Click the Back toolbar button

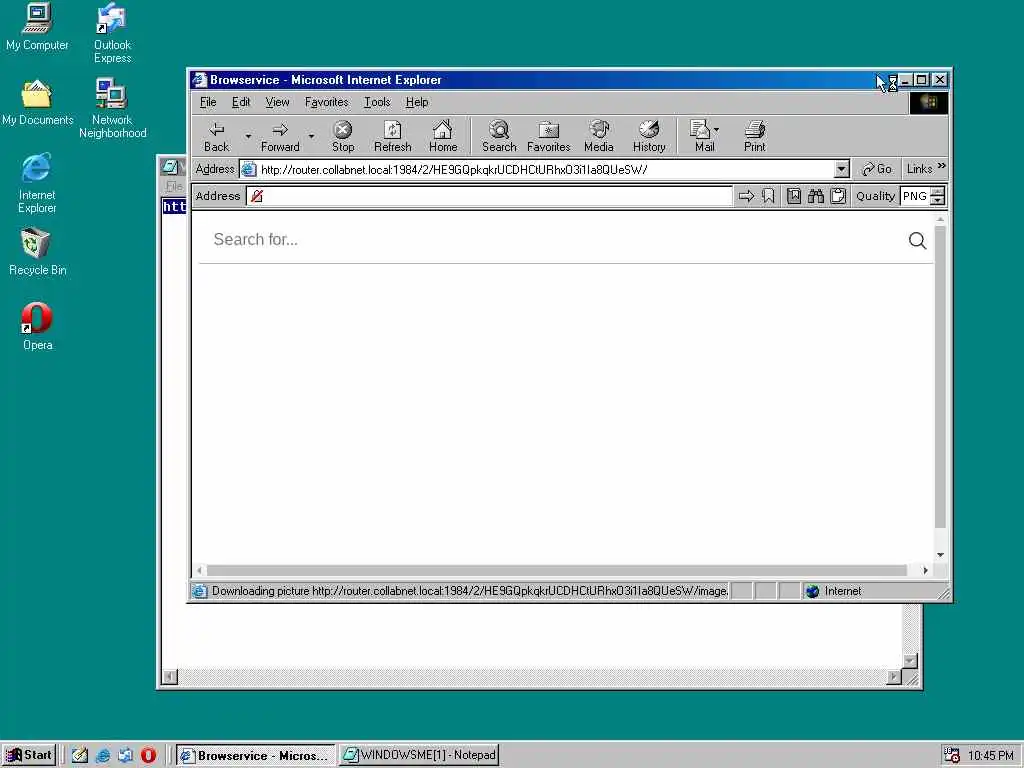pos(217,137)
